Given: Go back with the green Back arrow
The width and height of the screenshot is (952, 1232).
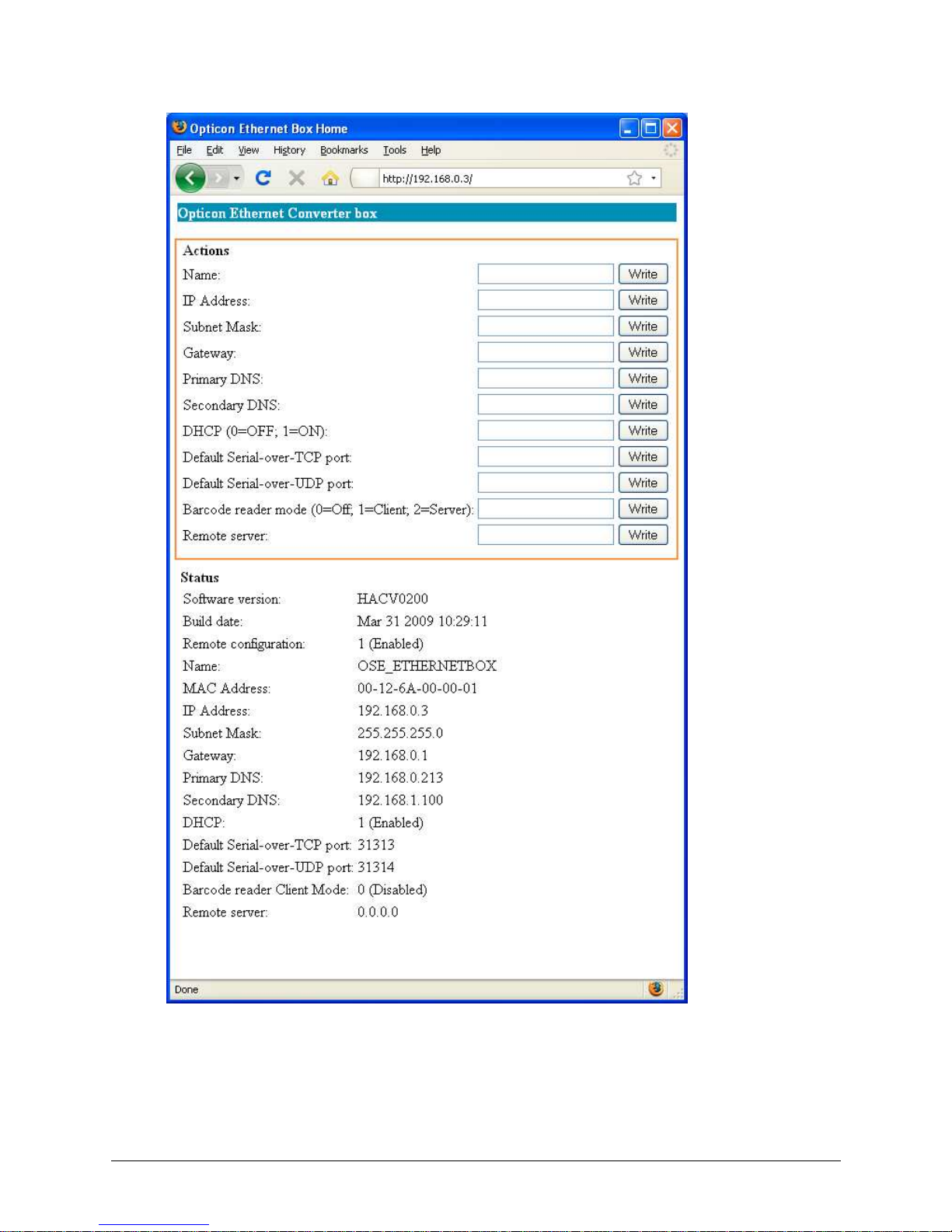Looking at the screenshot, I should tap(190, 178).
